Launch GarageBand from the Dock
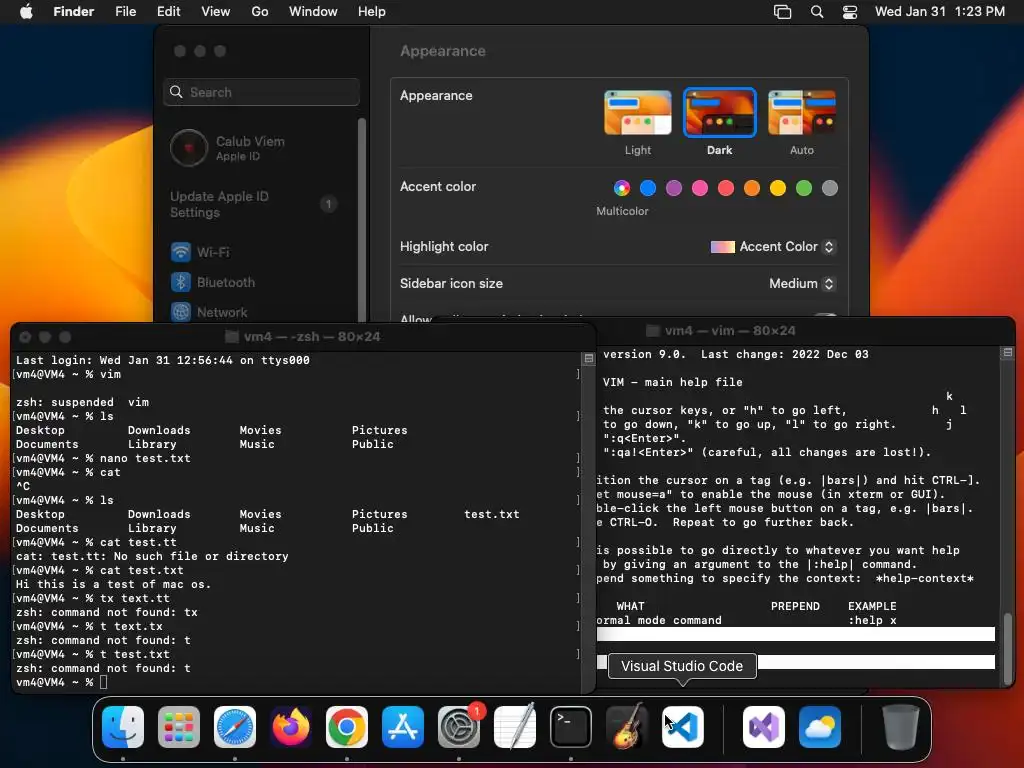Viewport: 1024px width, 768px height. click(x=627, y=727)
